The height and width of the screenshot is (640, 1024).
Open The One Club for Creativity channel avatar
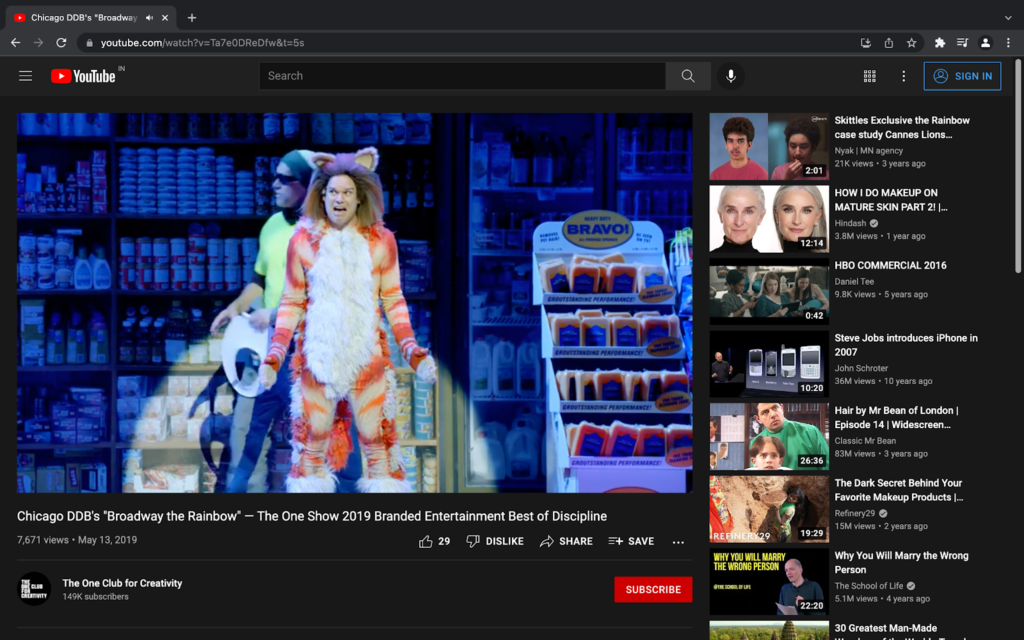pos(35,589)
